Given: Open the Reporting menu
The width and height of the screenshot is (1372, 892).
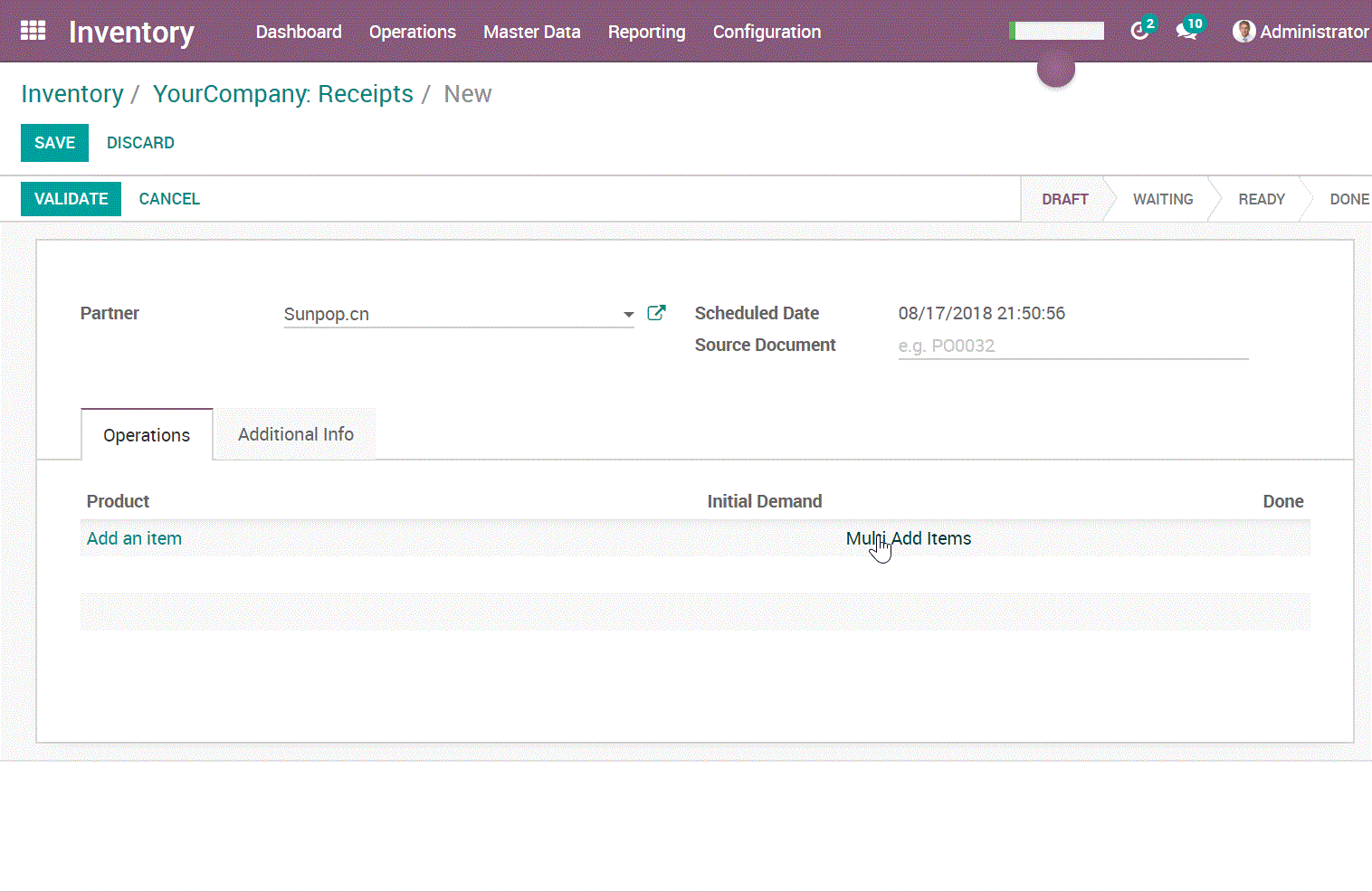Looking at the screenshot, I should 646,32.
